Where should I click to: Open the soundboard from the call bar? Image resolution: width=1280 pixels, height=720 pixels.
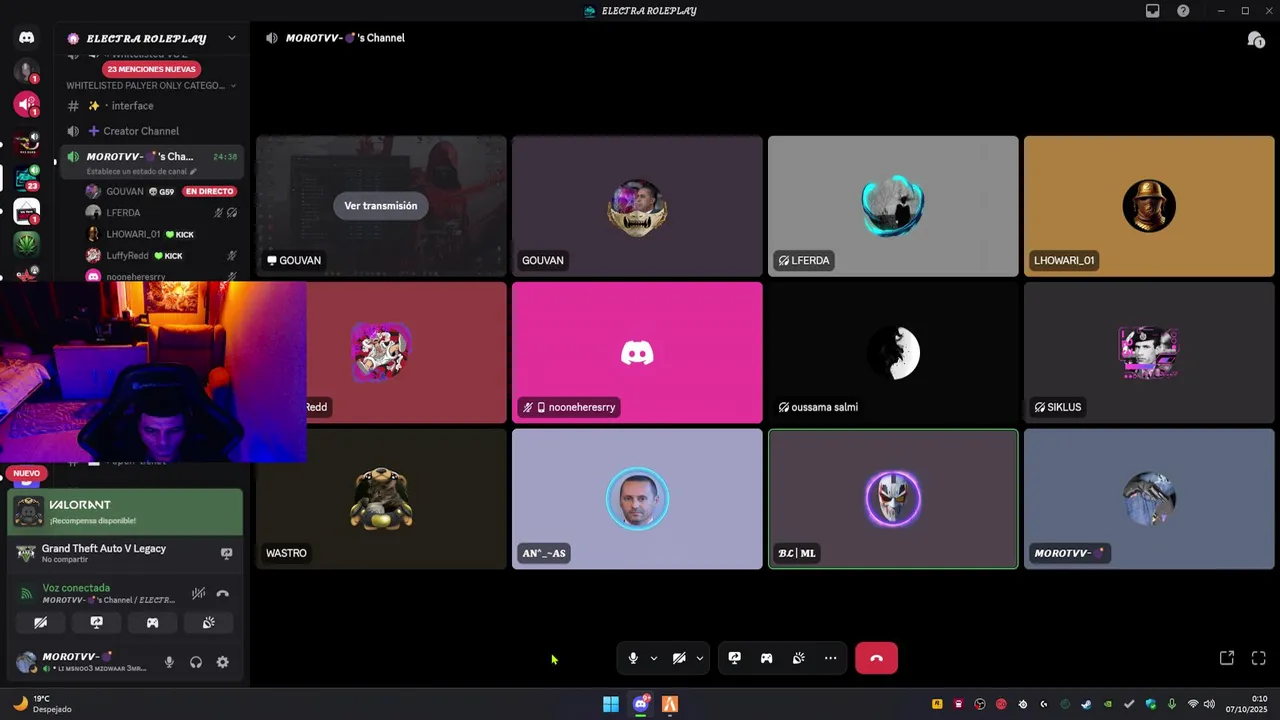click(x=798, y=658)
